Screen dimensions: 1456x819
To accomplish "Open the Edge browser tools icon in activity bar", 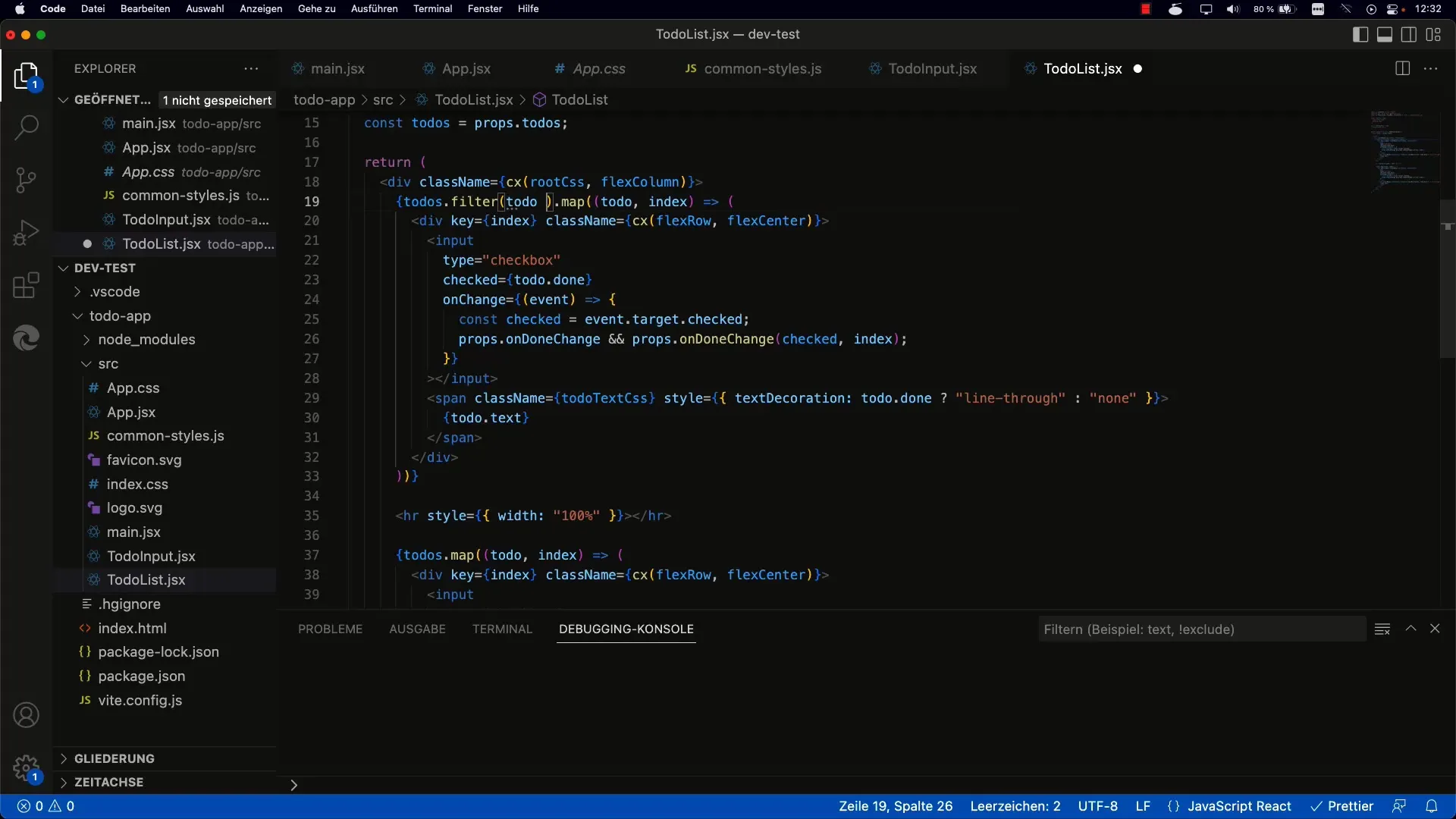I will tap(26, 337).
